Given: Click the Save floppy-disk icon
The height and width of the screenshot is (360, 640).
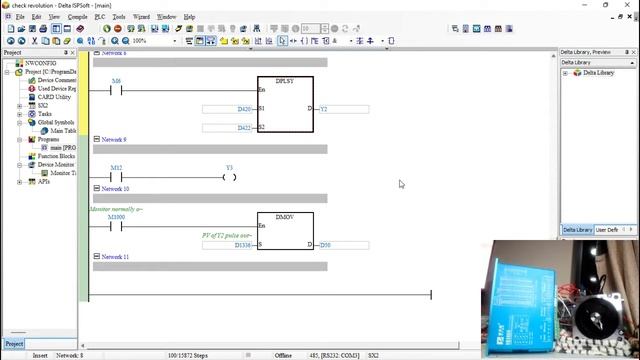Looking at the screenshot, I should [x=32, y=29].
